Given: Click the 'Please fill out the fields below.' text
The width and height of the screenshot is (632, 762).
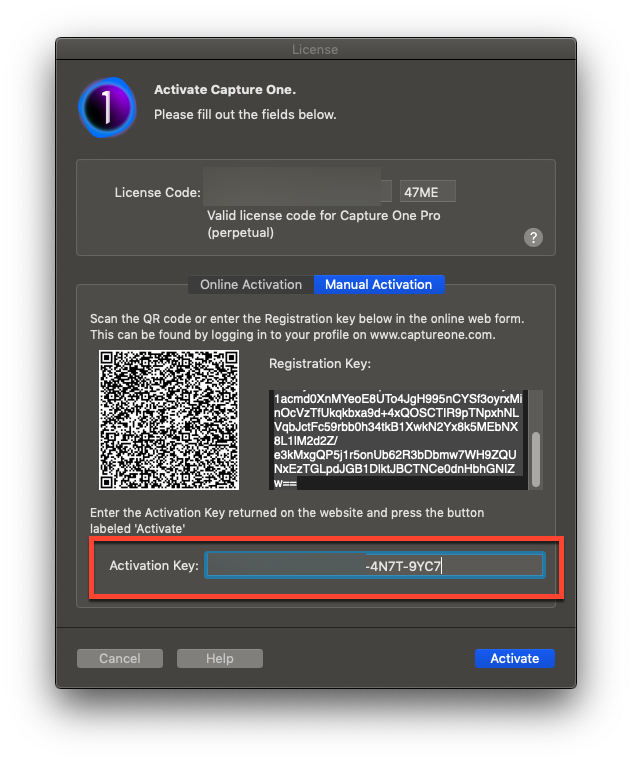Looking at the screenshot, I should (245, 115).
